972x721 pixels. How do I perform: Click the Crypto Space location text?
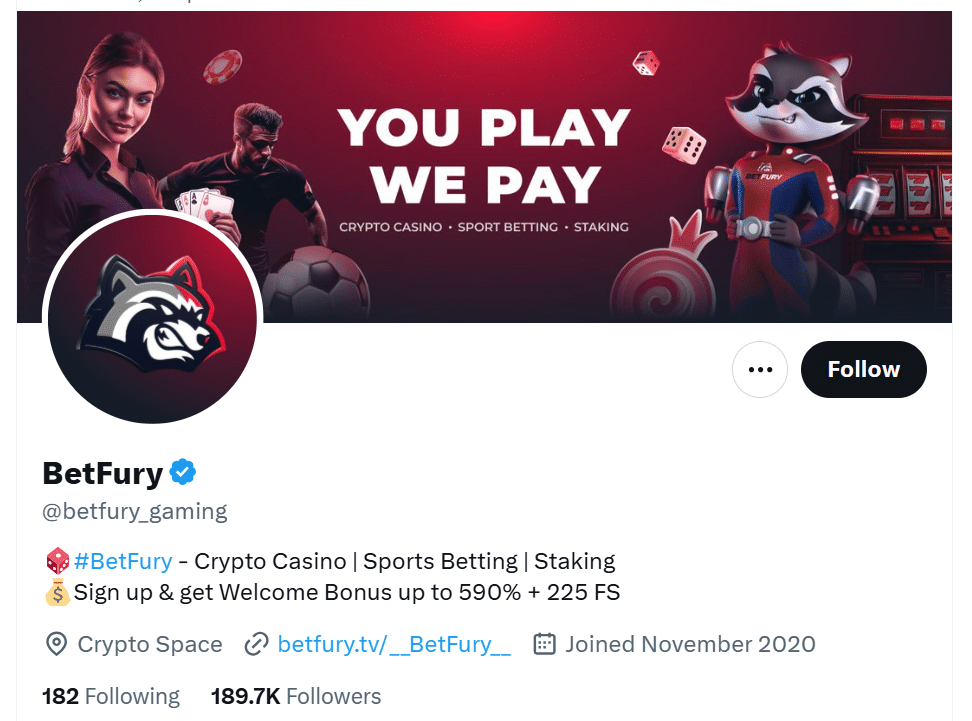click(x=149, y=644)
